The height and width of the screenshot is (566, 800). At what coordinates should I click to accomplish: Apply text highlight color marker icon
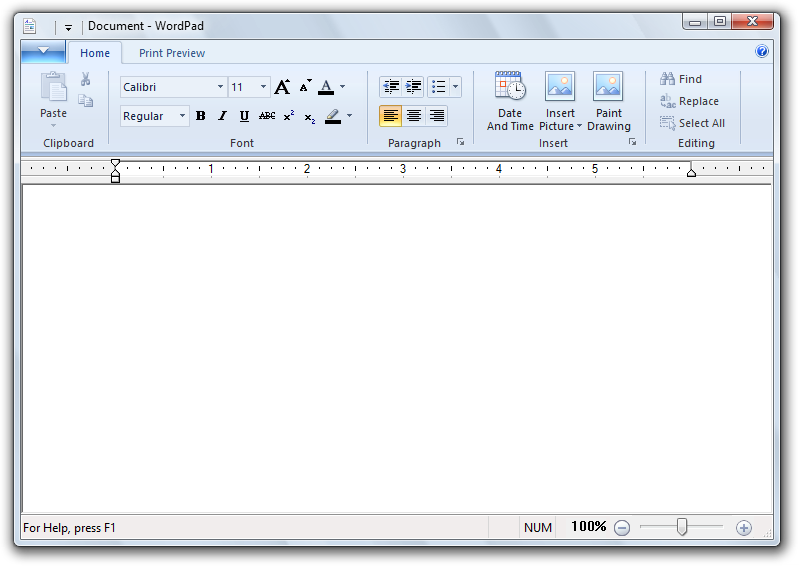(x=333, y=116)
